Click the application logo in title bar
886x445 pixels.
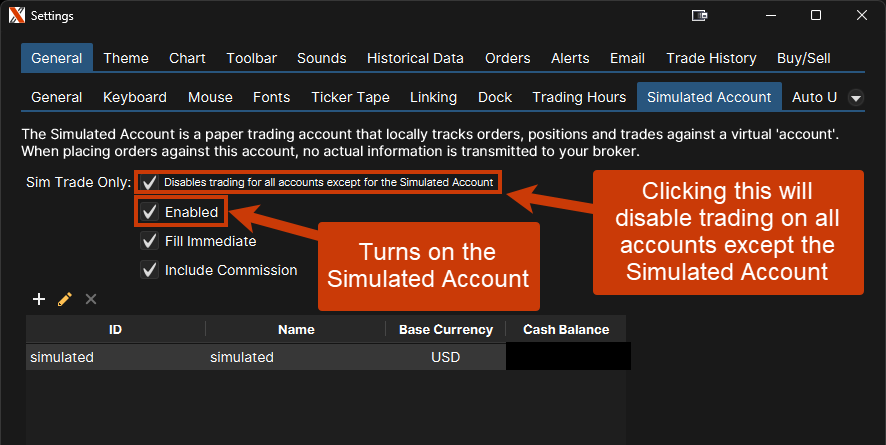click(x=15, y=16)
